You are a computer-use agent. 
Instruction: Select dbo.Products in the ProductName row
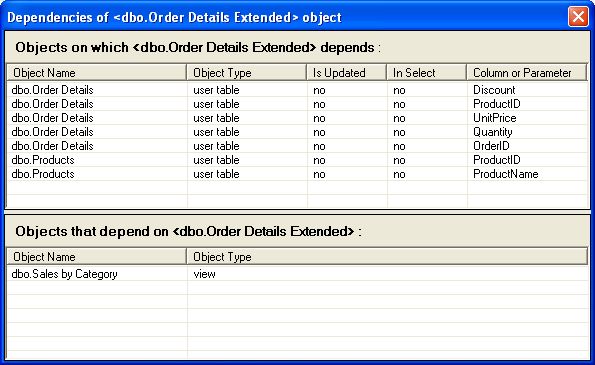click(43, 174)
